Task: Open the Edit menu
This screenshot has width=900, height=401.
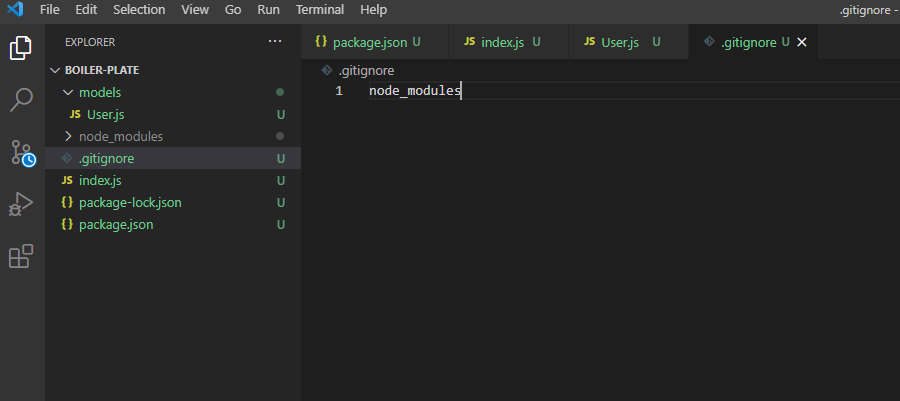Action: pyautogui.click(x=86, y=10)
